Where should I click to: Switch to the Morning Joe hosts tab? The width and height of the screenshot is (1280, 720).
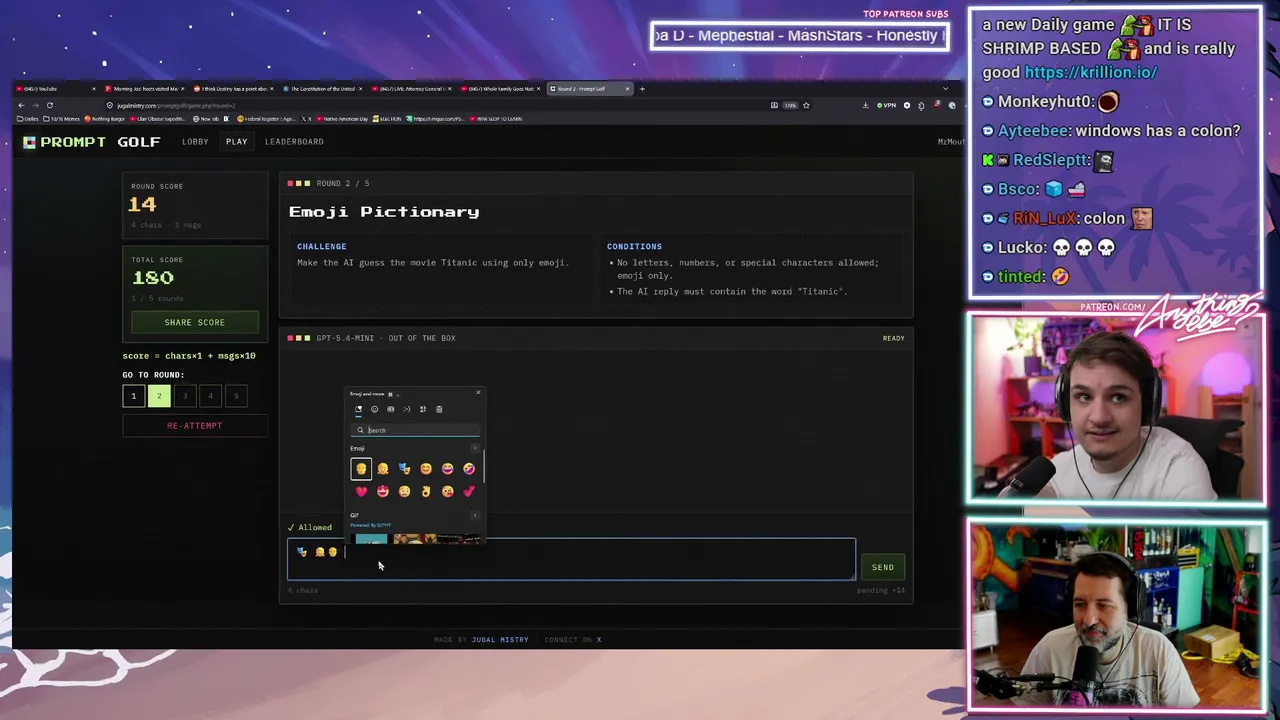(143, 89)
